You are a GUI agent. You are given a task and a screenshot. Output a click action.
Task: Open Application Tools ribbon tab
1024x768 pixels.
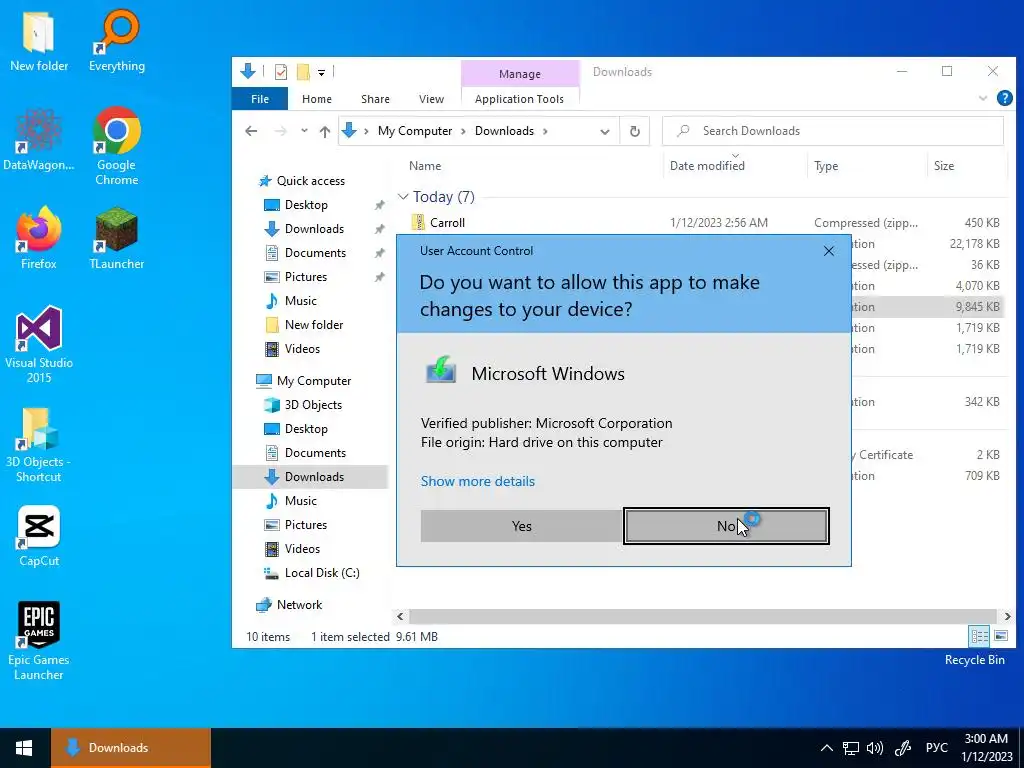coord(519,99)
